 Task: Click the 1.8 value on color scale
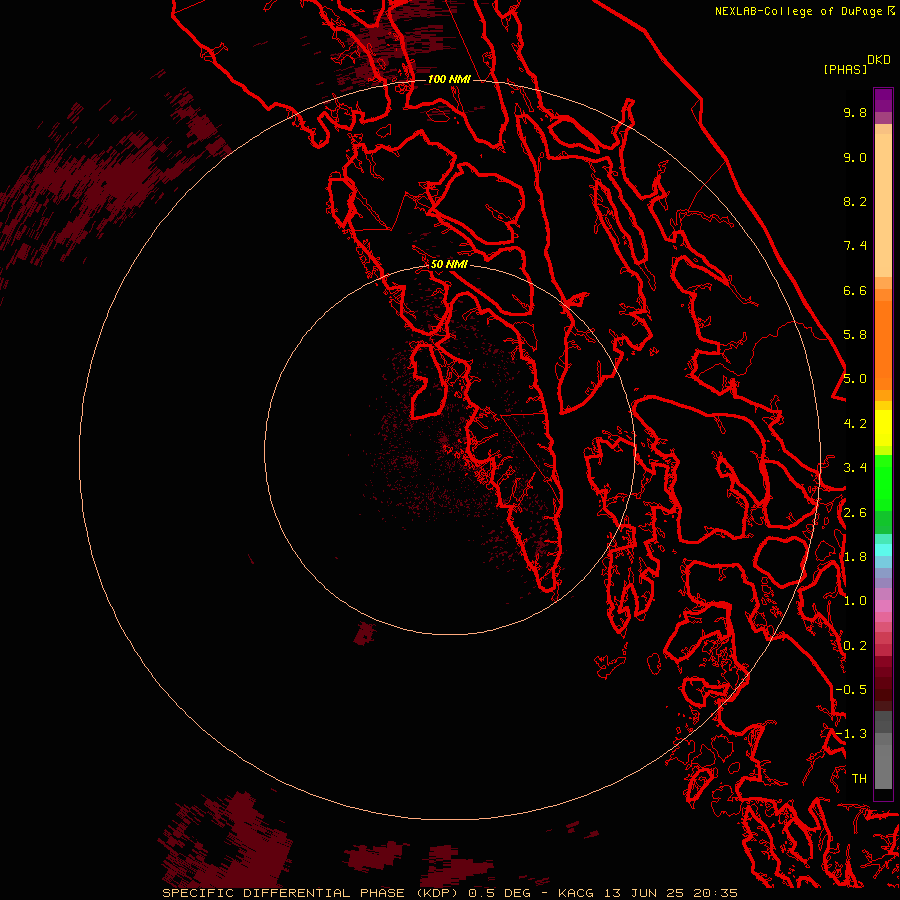pos(855,557)
